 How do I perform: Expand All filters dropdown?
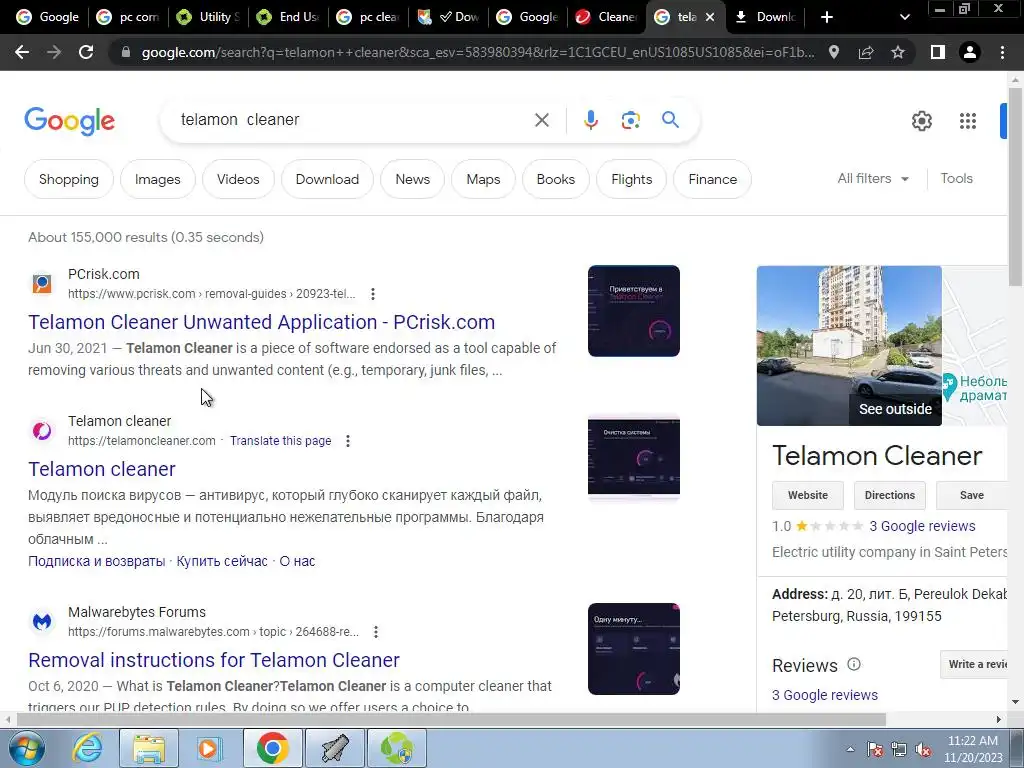point(873,178)
